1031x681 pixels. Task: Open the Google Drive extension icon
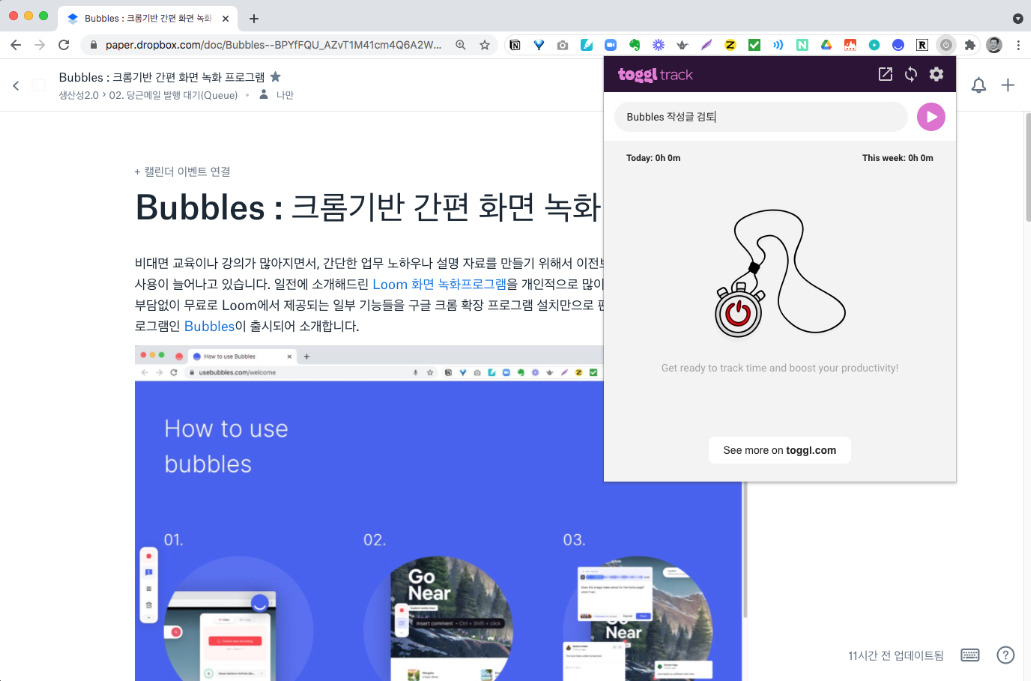point(826,45)
